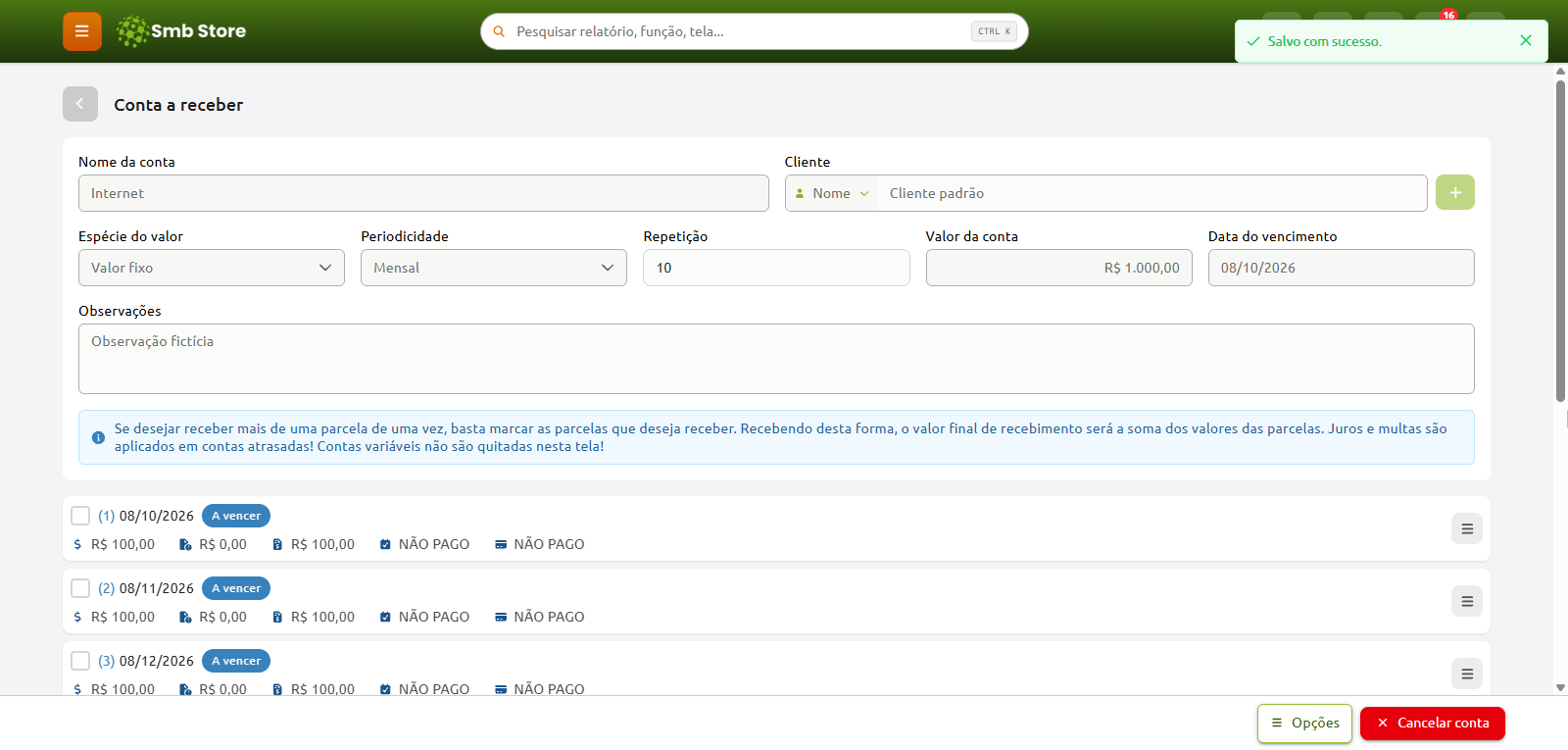Click the notification badge showing 16

[x=1448, y=15]
